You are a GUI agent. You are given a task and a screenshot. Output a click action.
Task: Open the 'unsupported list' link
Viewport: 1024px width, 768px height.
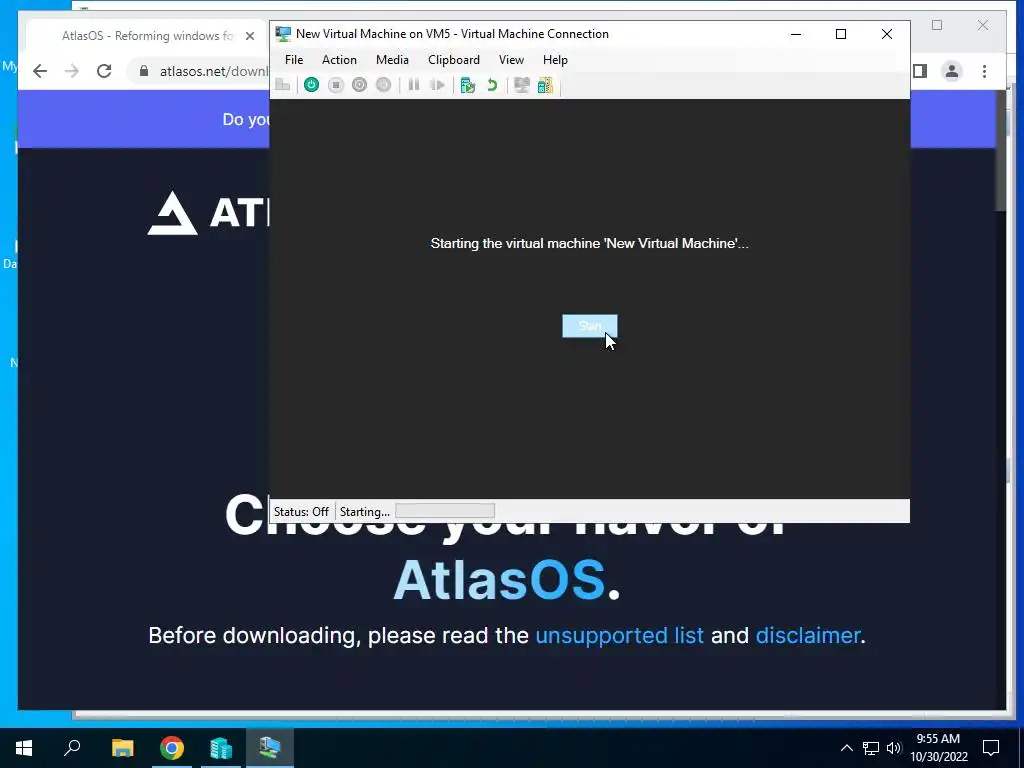[x=619, y=635]
